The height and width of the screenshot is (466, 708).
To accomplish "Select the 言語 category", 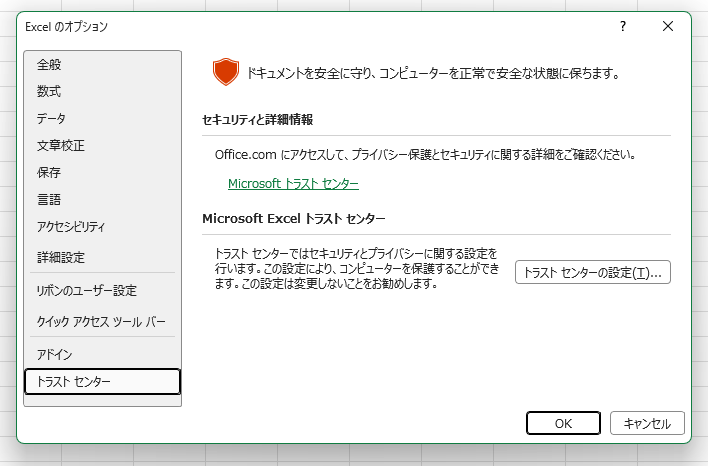I will pyautogui.click(x=49, y=200).
